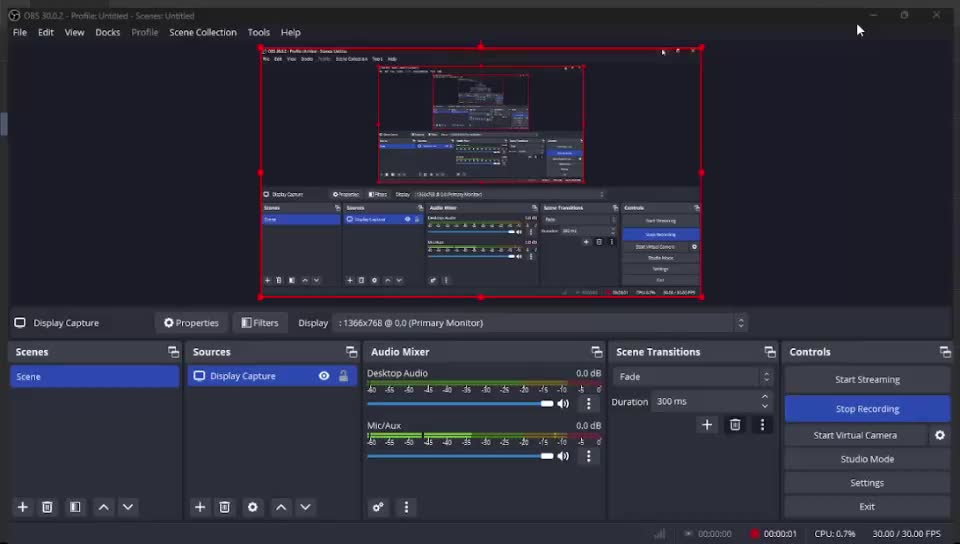Screen dimensions: 960x544
Task: Click the recording time 00:00:01
Action: click(780, 534)
